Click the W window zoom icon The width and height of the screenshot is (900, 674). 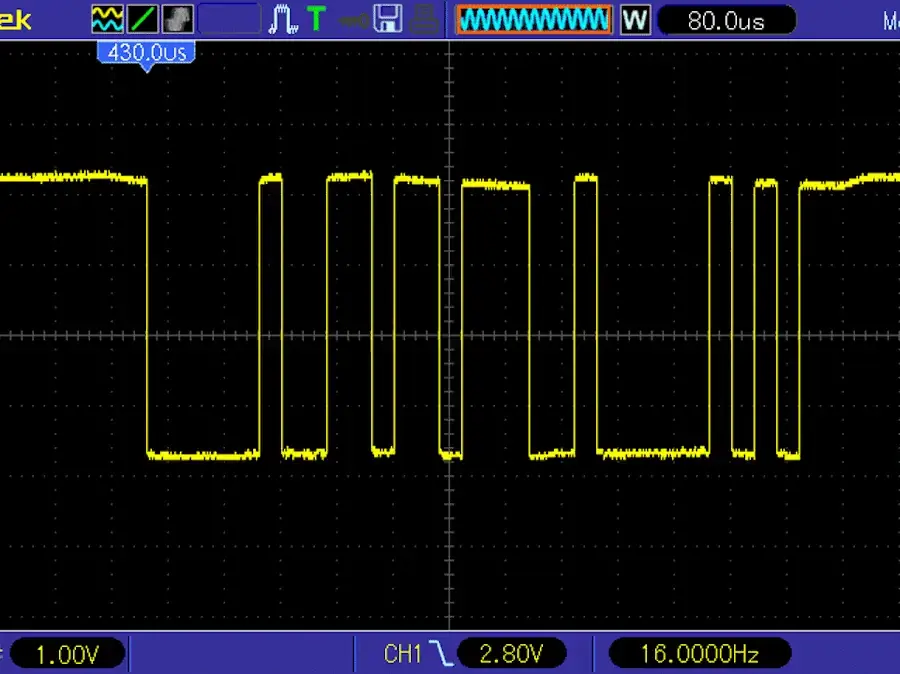(635, 20)
